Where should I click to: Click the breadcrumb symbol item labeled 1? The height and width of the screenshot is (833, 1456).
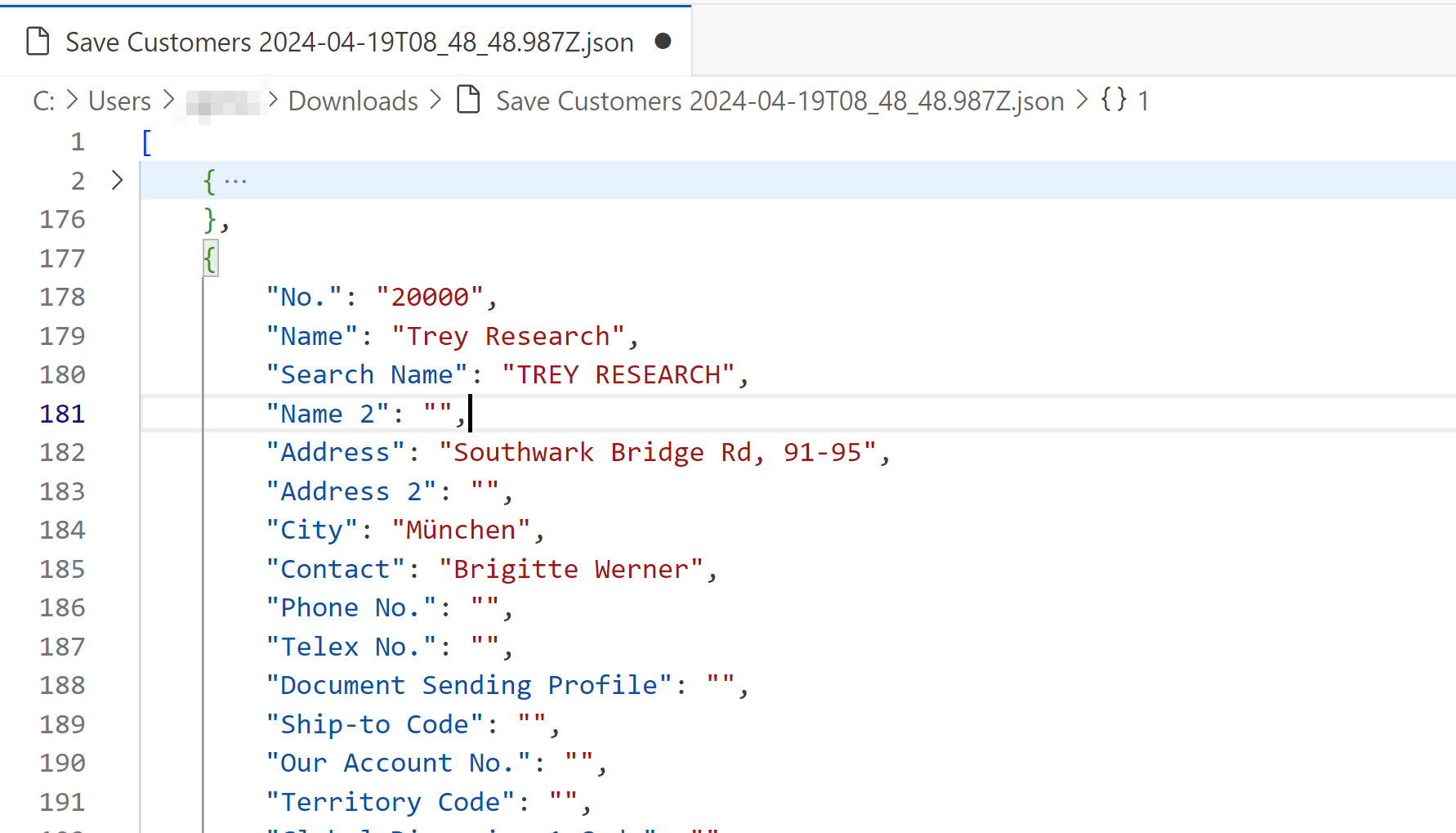(x=1143, y=101)
